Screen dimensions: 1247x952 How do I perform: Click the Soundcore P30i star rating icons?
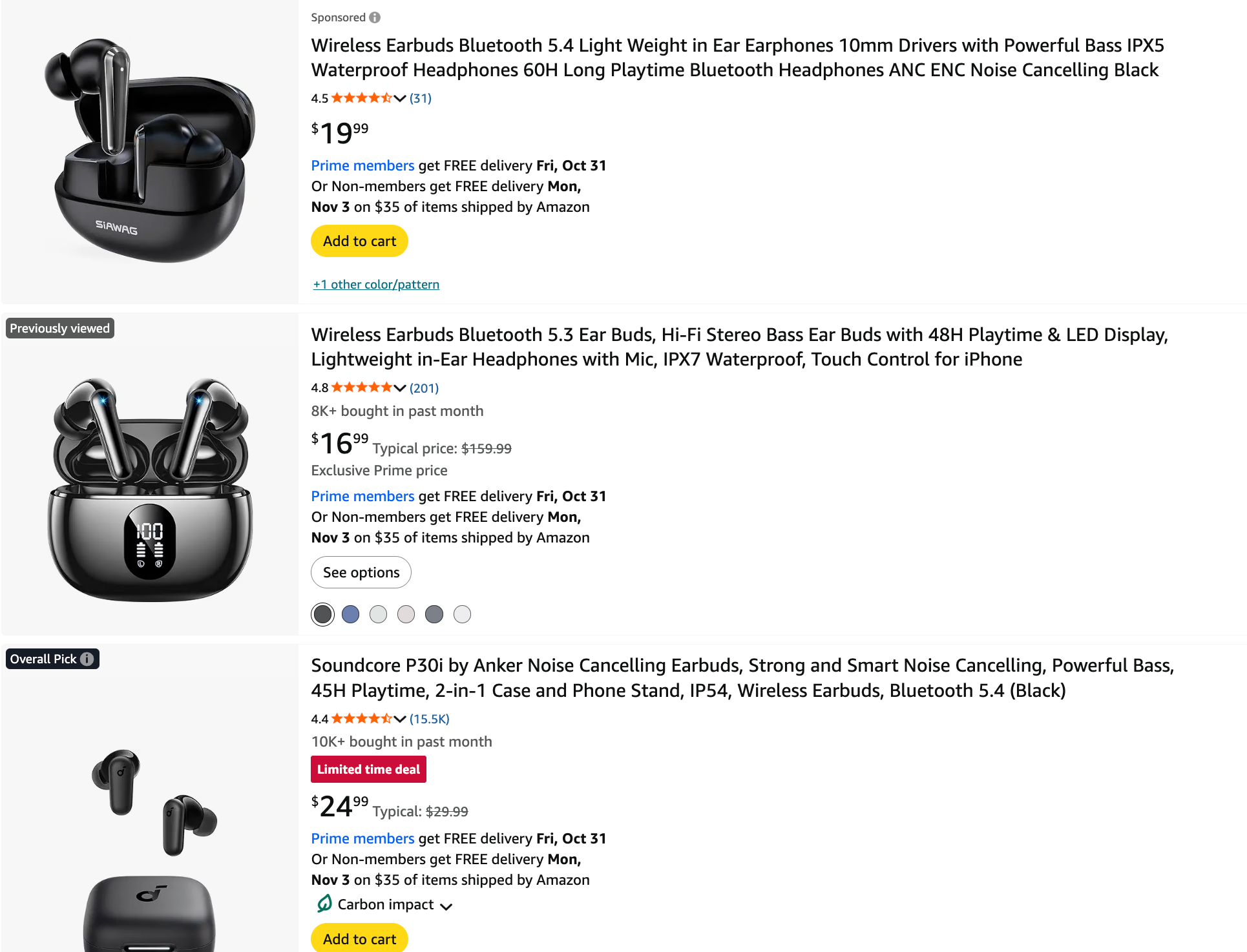coord(361,718)
